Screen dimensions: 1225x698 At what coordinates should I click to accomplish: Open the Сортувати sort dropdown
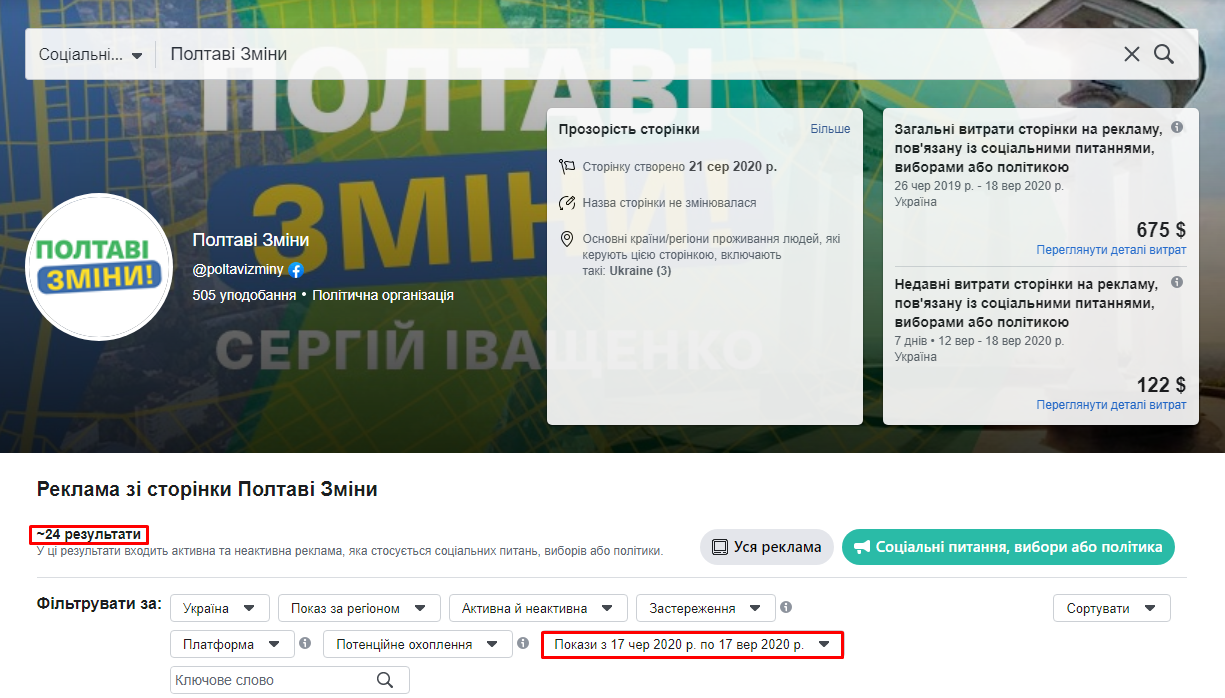1111,608
